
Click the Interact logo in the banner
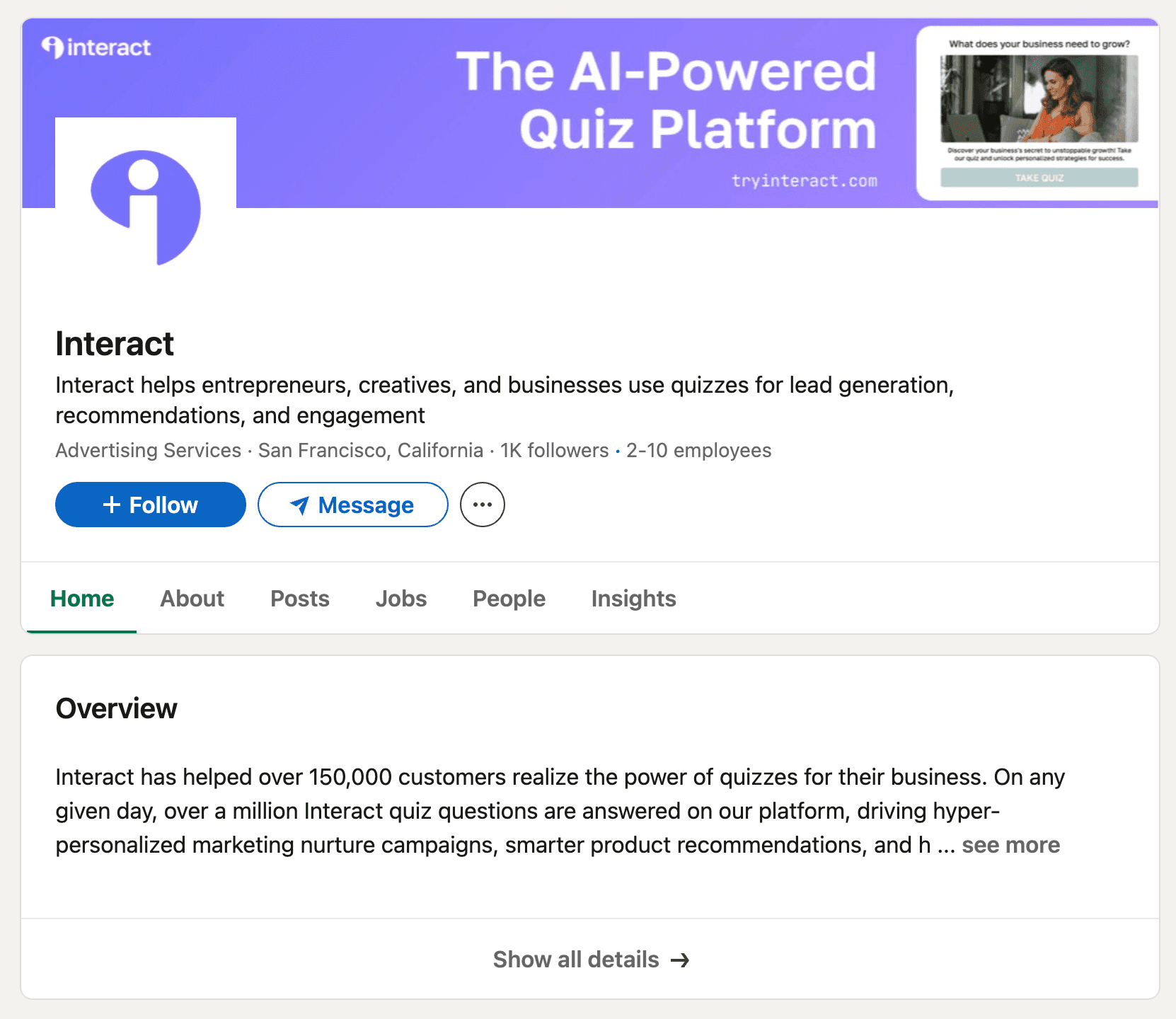click(96, 47)
